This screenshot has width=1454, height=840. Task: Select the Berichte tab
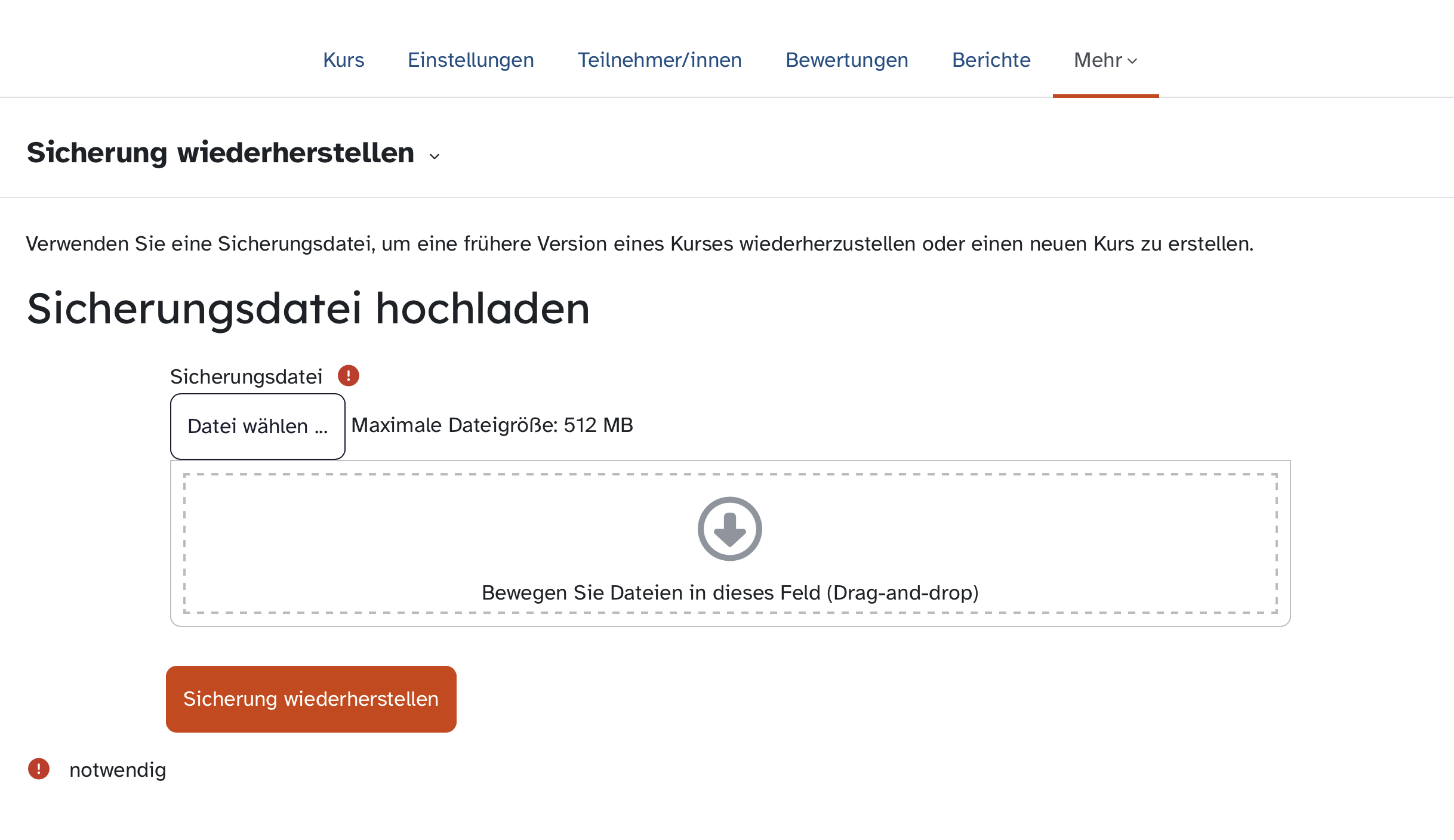click(x=991, y=60)
